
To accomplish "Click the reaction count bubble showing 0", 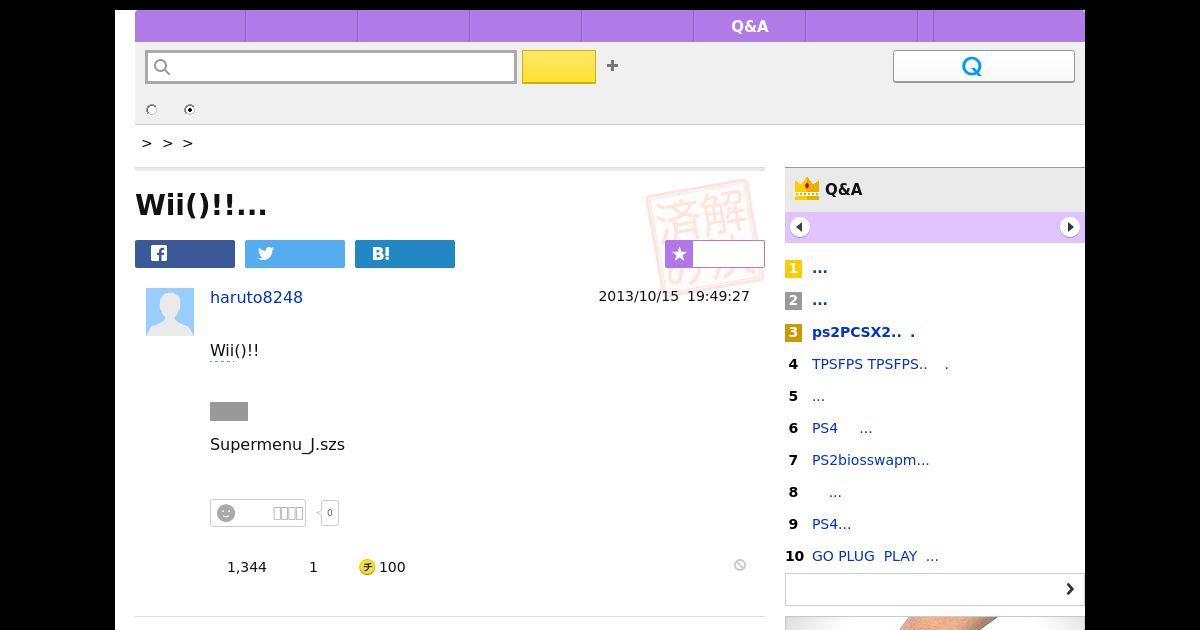I will tap(329, 513).
